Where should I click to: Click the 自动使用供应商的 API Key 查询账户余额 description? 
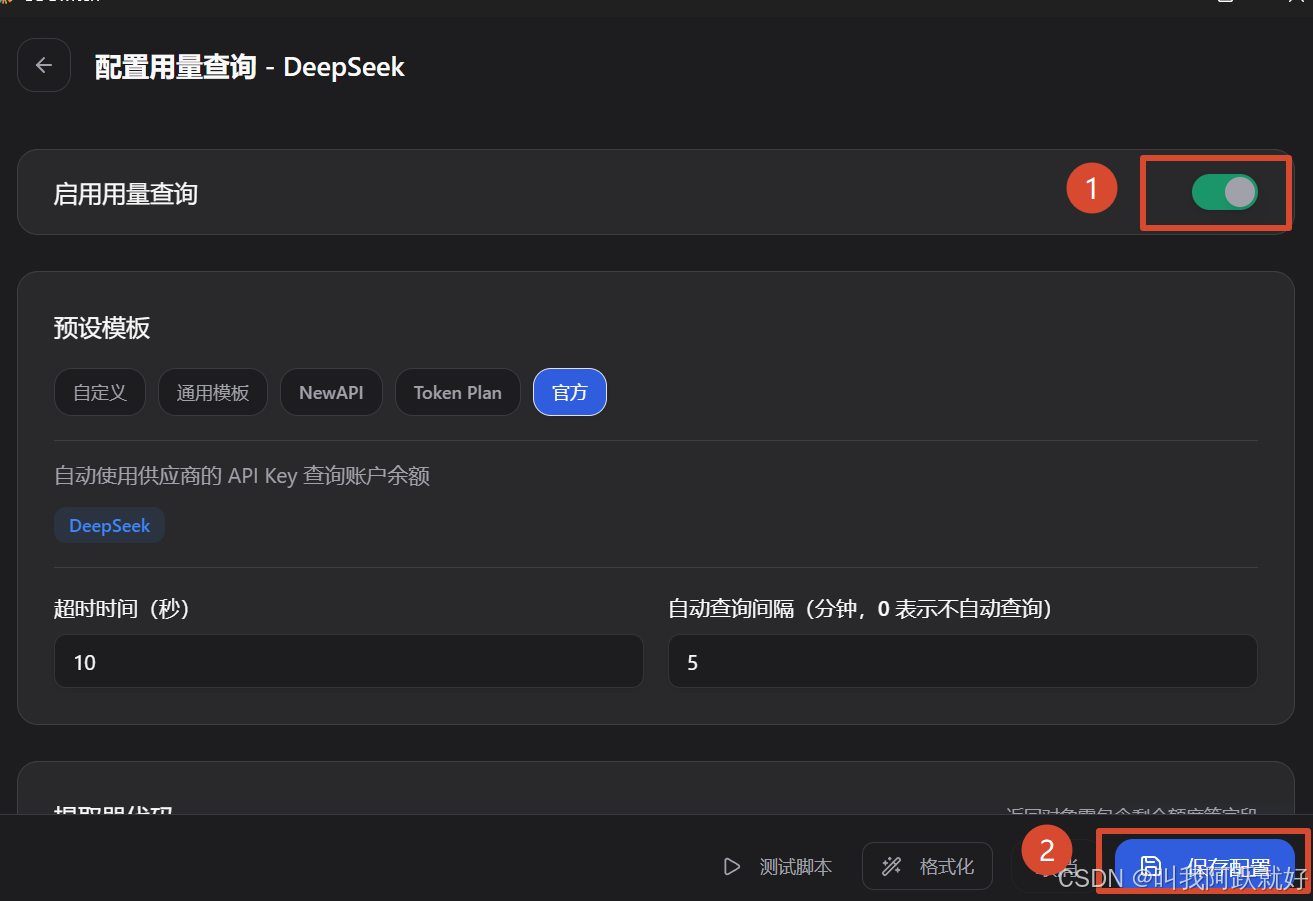pos(242,476)
